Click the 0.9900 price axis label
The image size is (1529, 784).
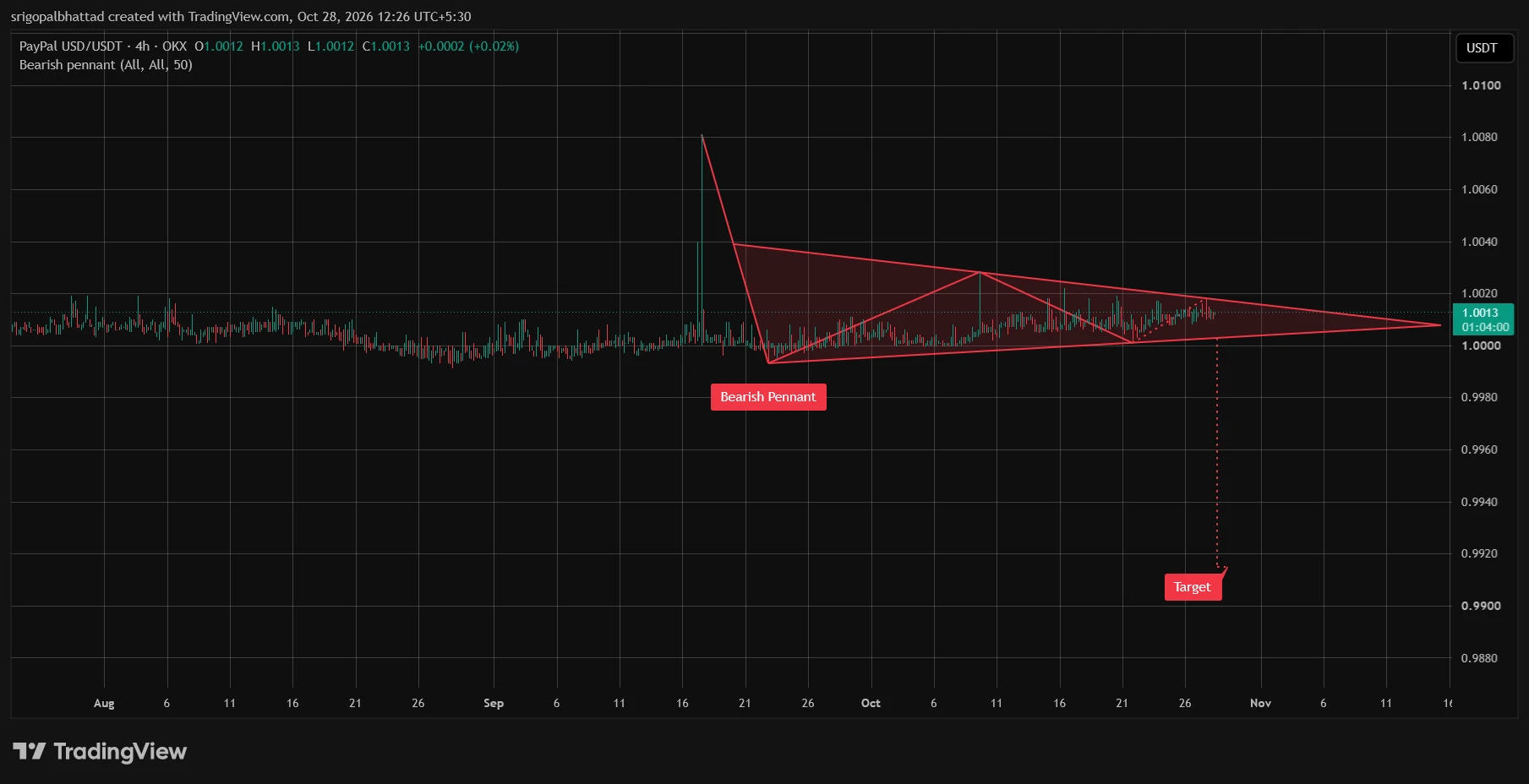pyautogui.click(x=1481, y=606)
